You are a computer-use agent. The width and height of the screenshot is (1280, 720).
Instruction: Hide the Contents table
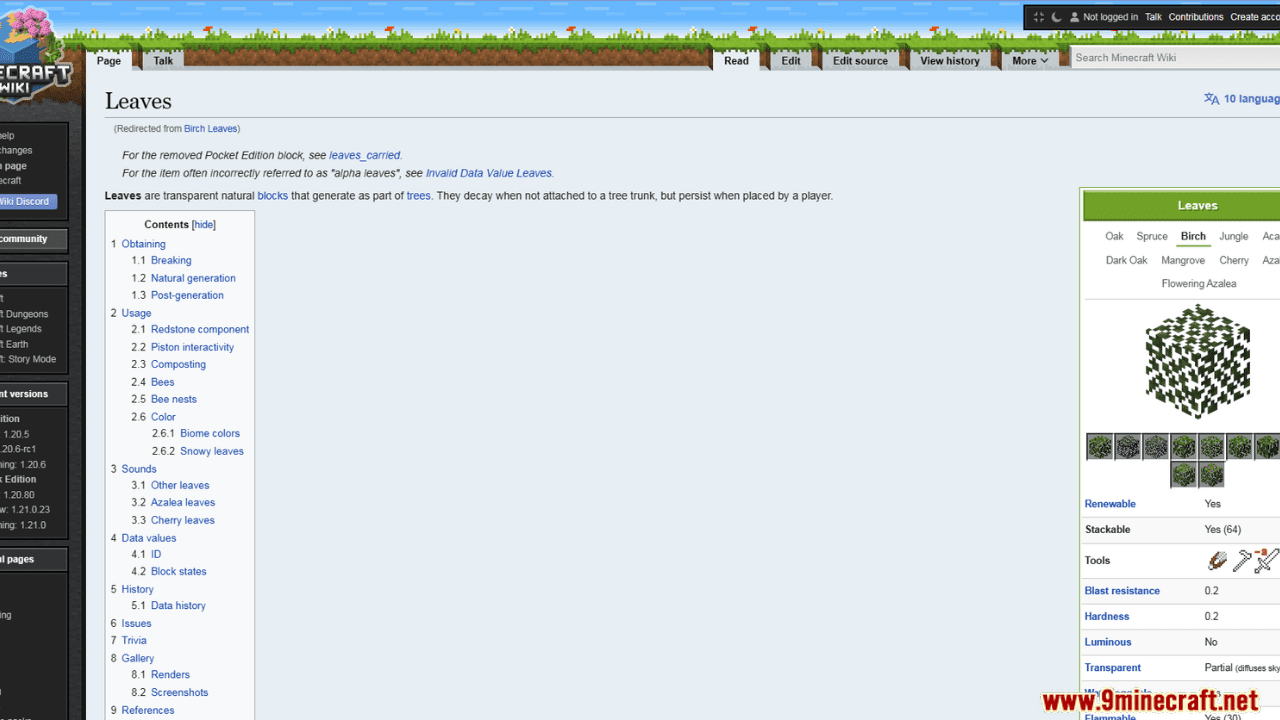point(204,225)
